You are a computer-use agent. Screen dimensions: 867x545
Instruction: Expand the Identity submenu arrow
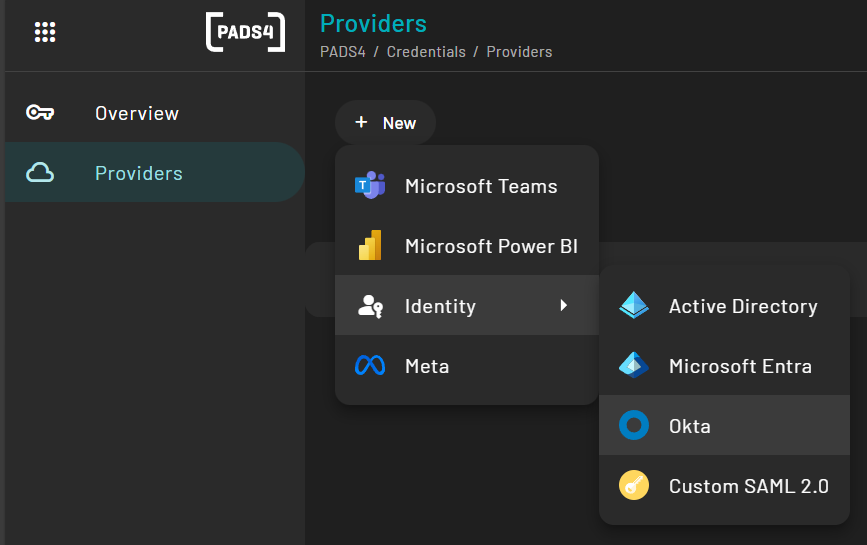(x=563, y=305)
